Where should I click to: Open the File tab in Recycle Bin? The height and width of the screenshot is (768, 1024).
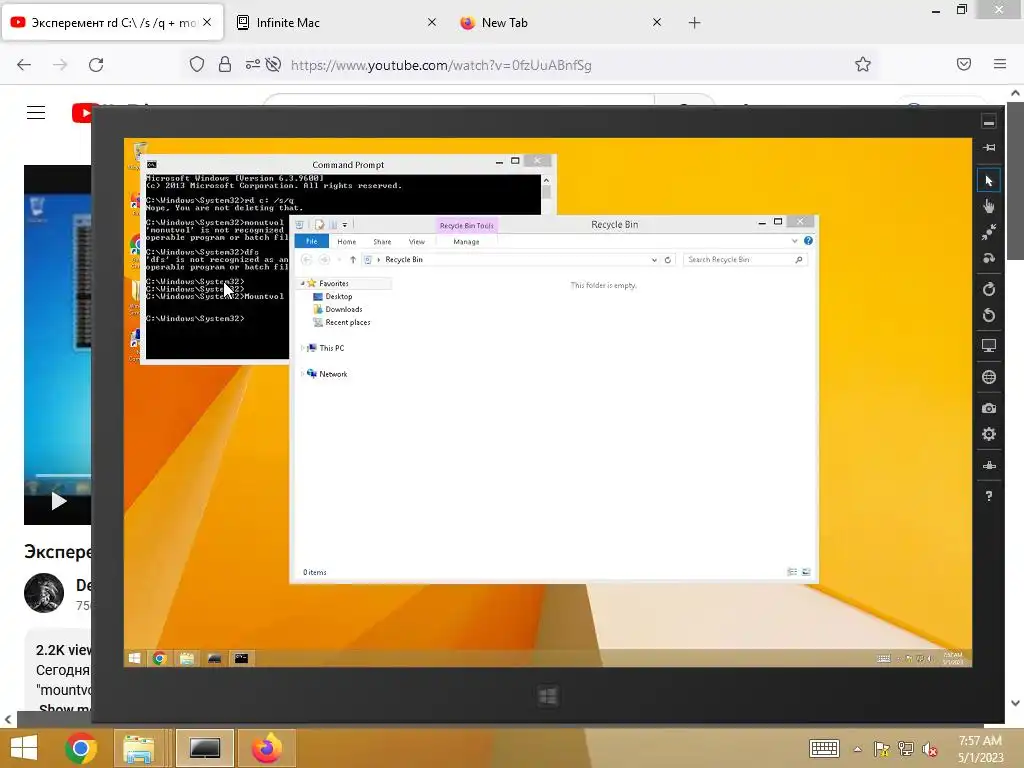(x=312, y=241)
